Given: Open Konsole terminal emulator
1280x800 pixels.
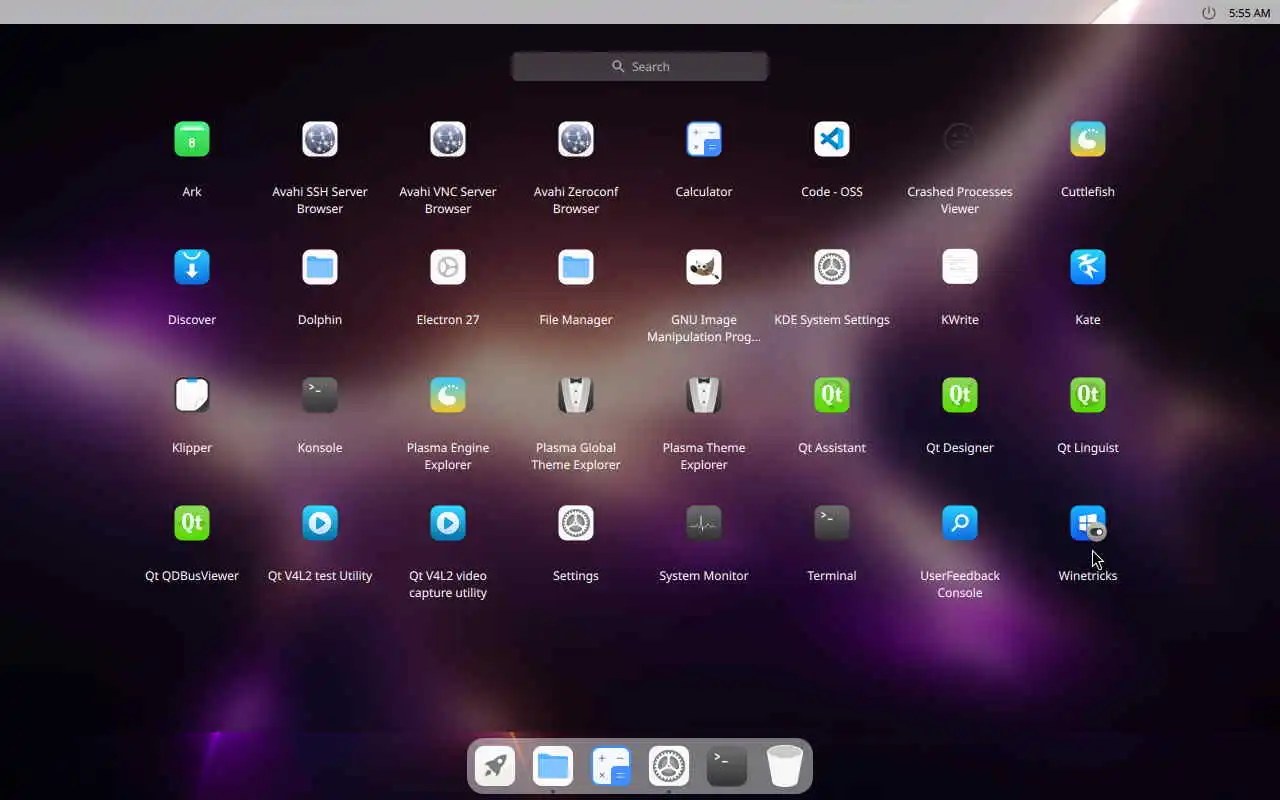Looking at the screenshot, I should pos(320,395).
